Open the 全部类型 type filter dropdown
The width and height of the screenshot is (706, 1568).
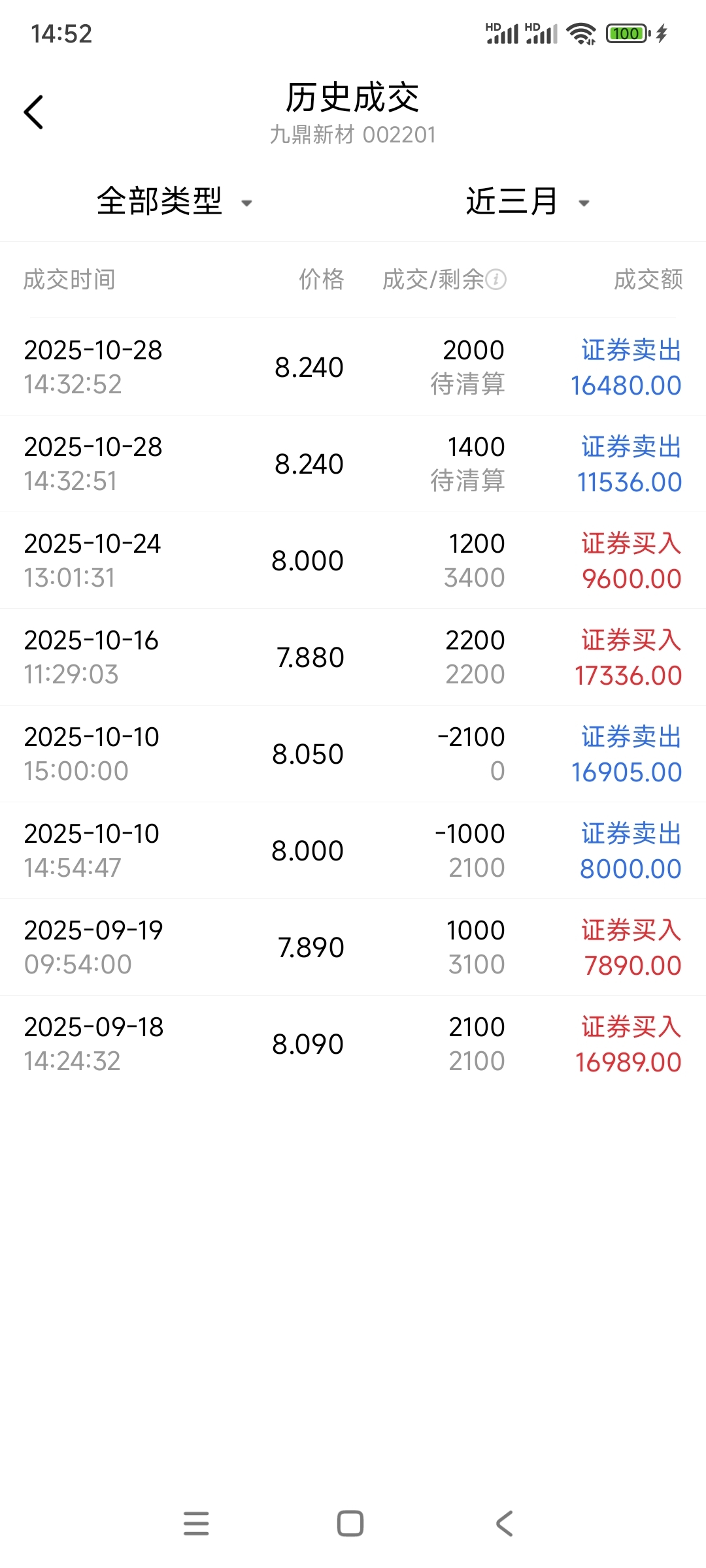(160, 201)
